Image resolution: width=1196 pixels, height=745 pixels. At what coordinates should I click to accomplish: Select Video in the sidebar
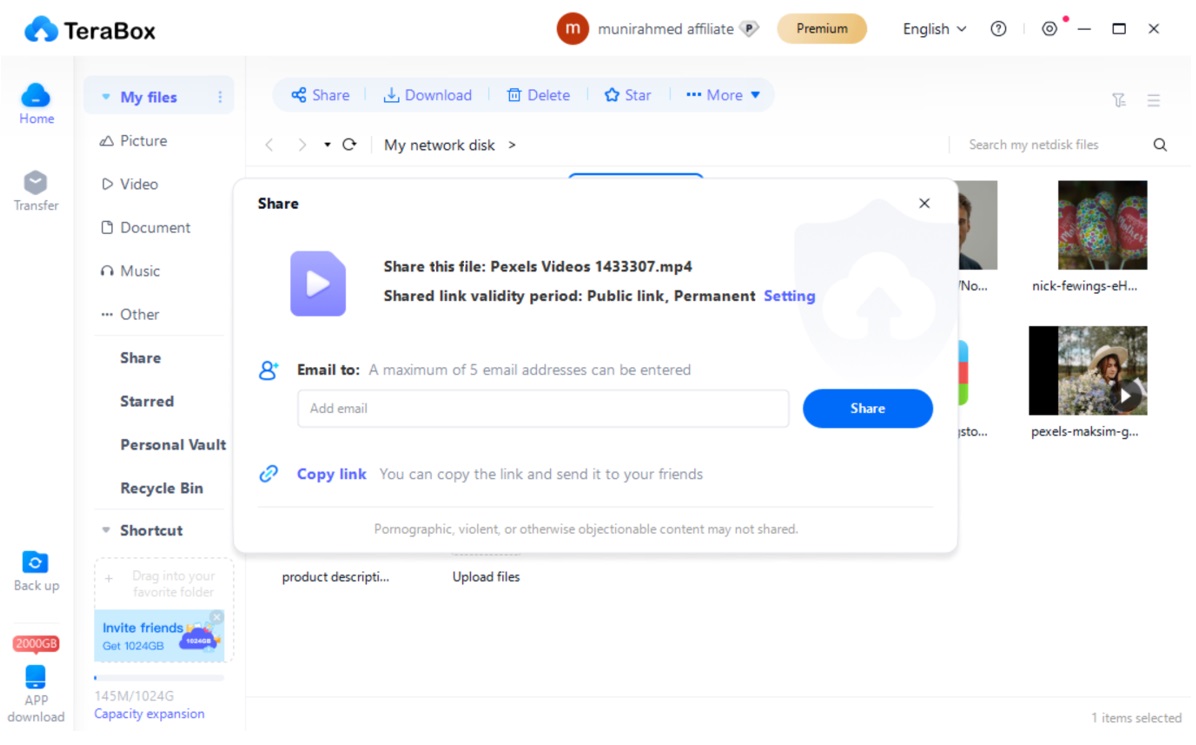click(x=130, y=185)
